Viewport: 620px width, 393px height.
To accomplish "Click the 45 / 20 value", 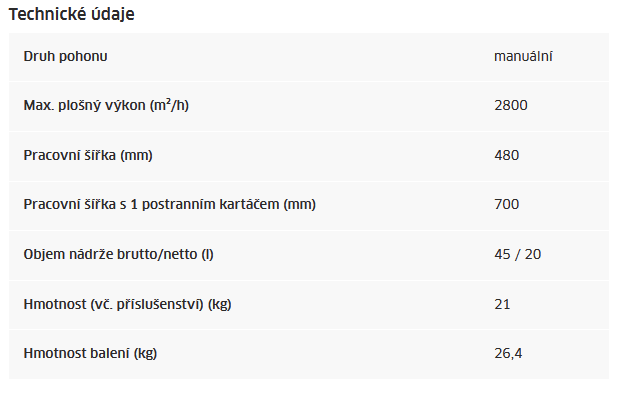I will click(x=518, y=254).
